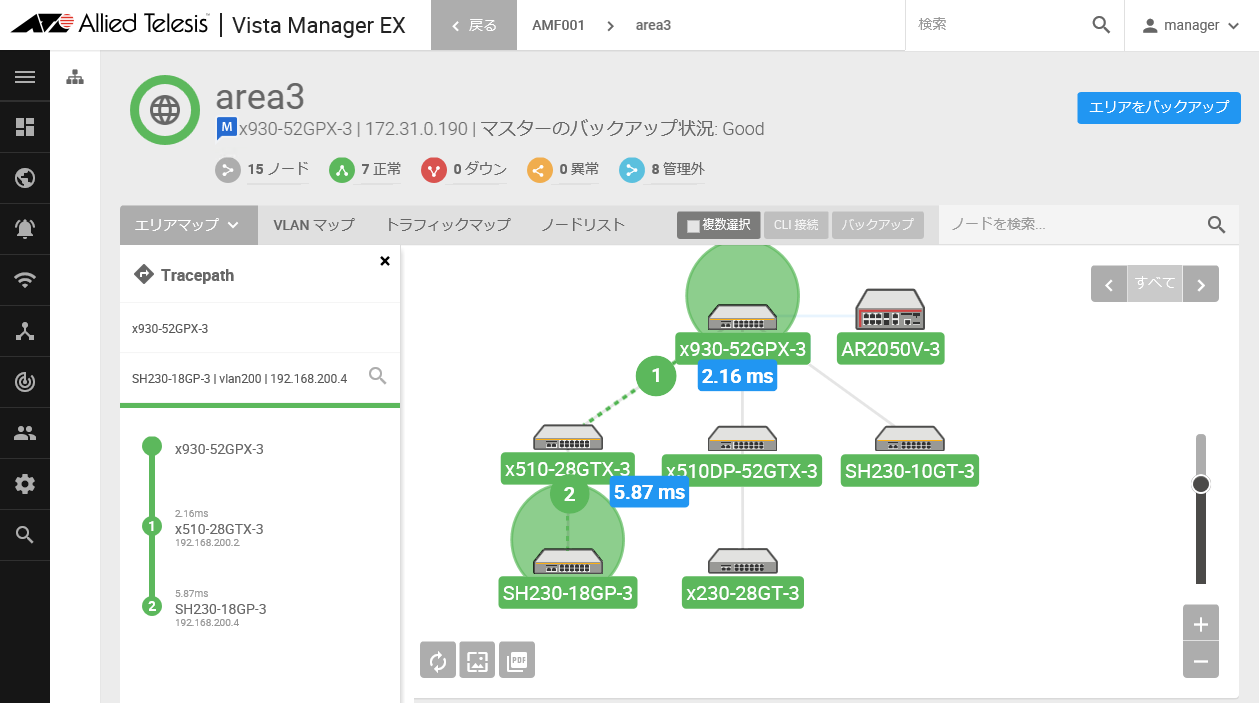Open the system settings gear icon
The height and width of the screenshot is (703, 1259).
(x=25, y=484)
